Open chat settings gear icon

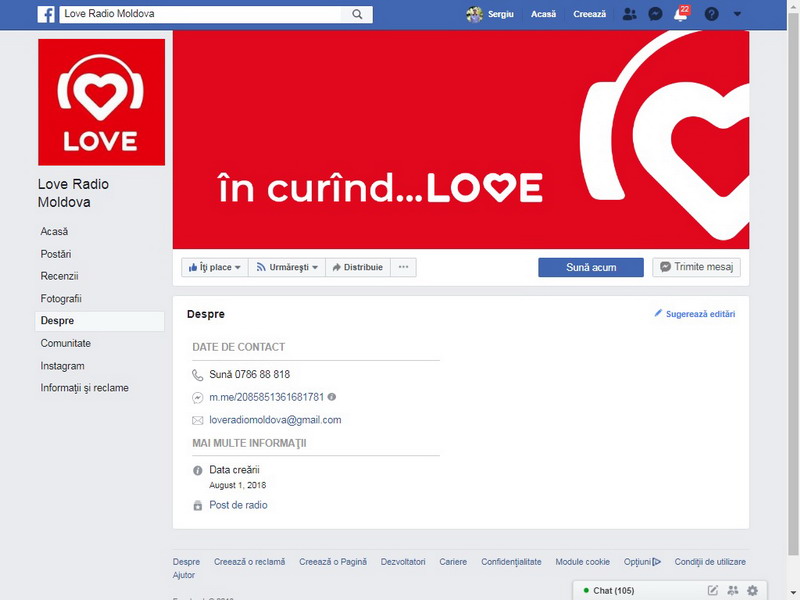(753, 590)
